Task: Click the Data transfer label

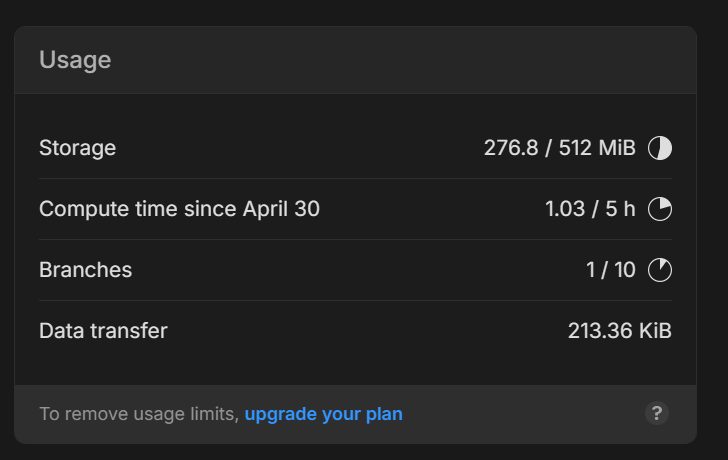Action: (x=103, y=330)
